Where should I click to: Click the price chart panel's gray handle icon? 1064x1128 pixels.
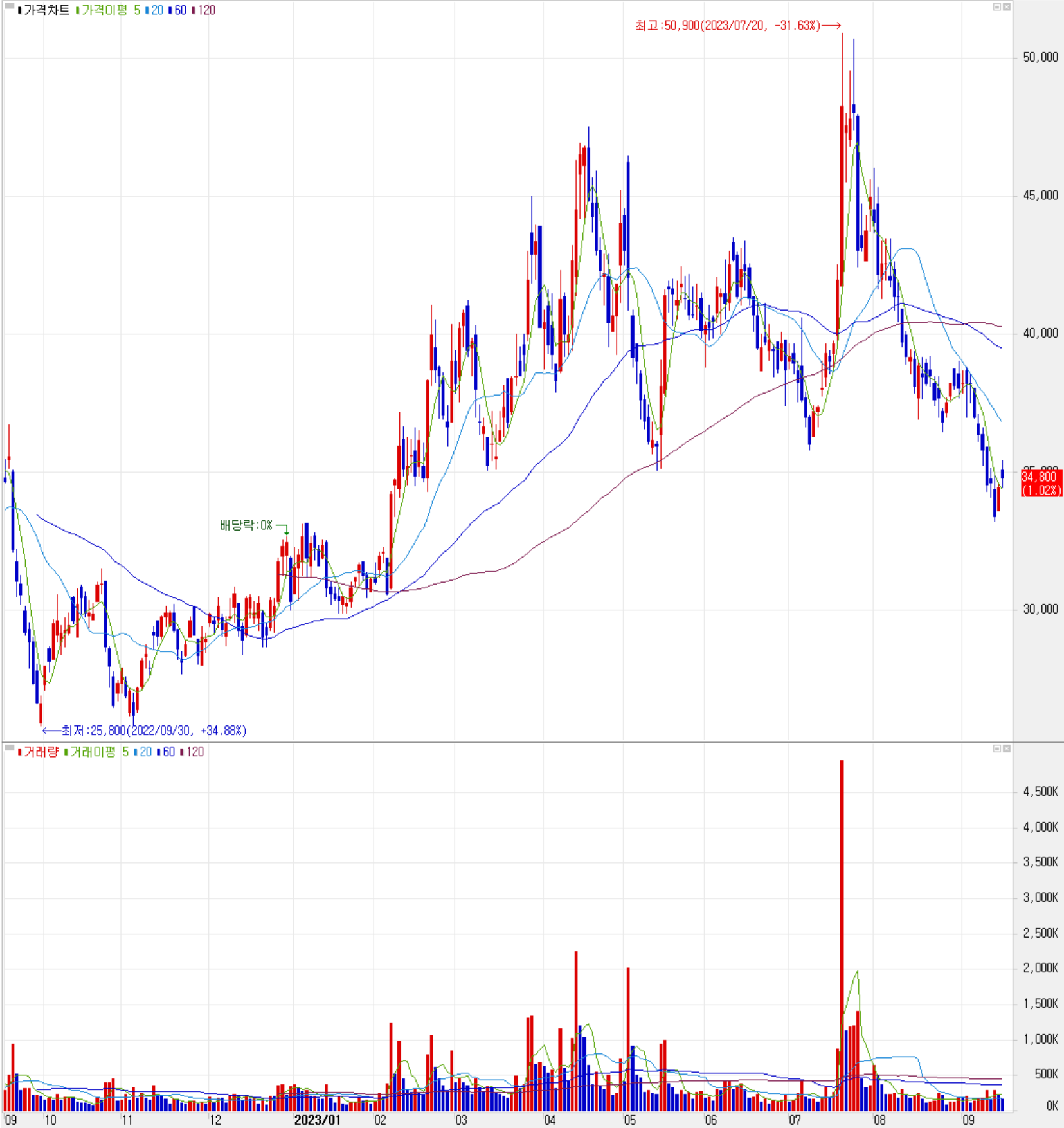point(9,6)
